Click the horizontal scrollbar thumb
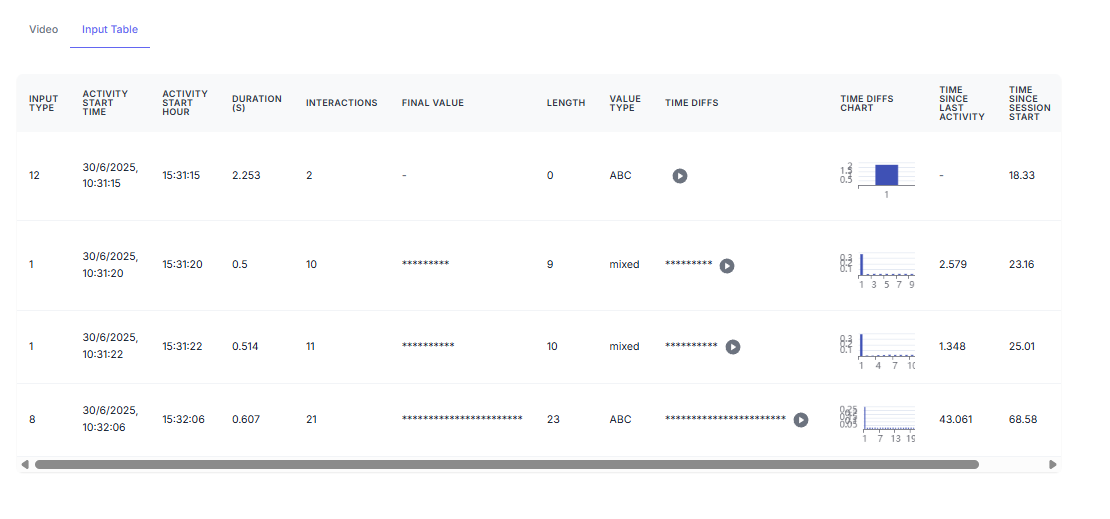The width and height of the screenshot is (1110, 519). [507, 464]
